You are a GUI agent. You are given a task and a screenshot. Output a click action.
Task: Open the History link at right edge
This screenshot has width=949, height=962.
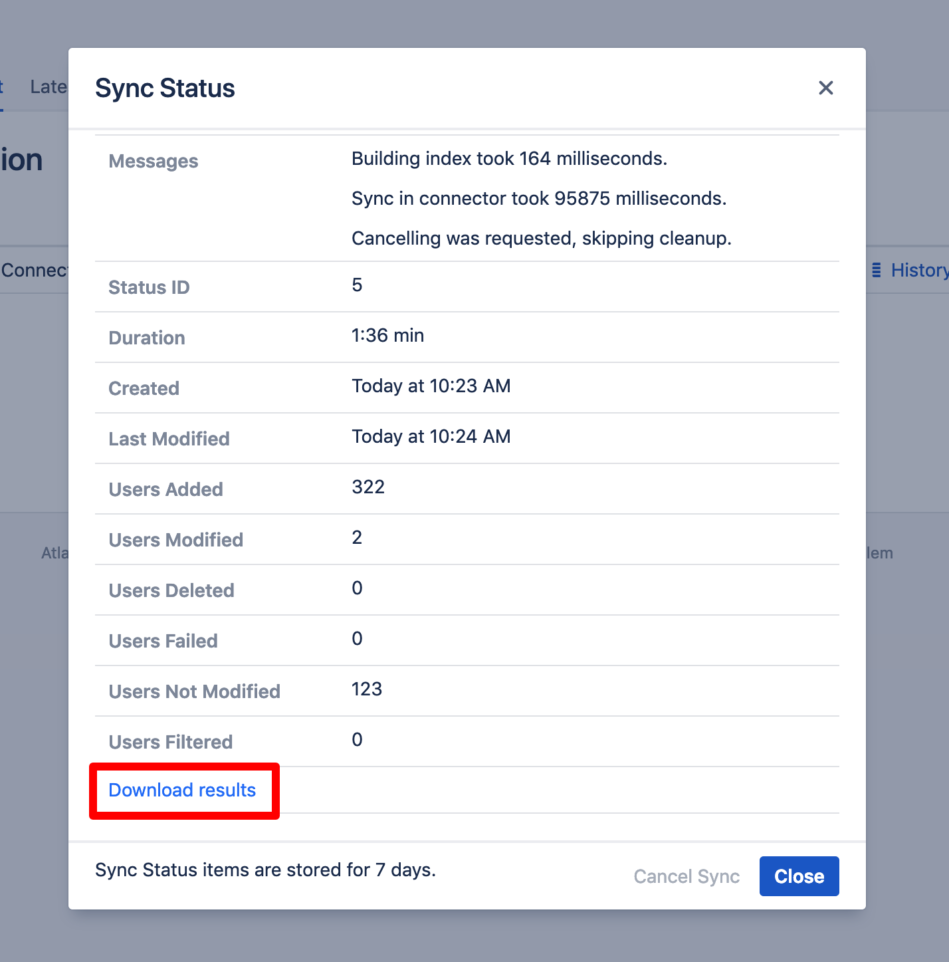click(920, 270)
